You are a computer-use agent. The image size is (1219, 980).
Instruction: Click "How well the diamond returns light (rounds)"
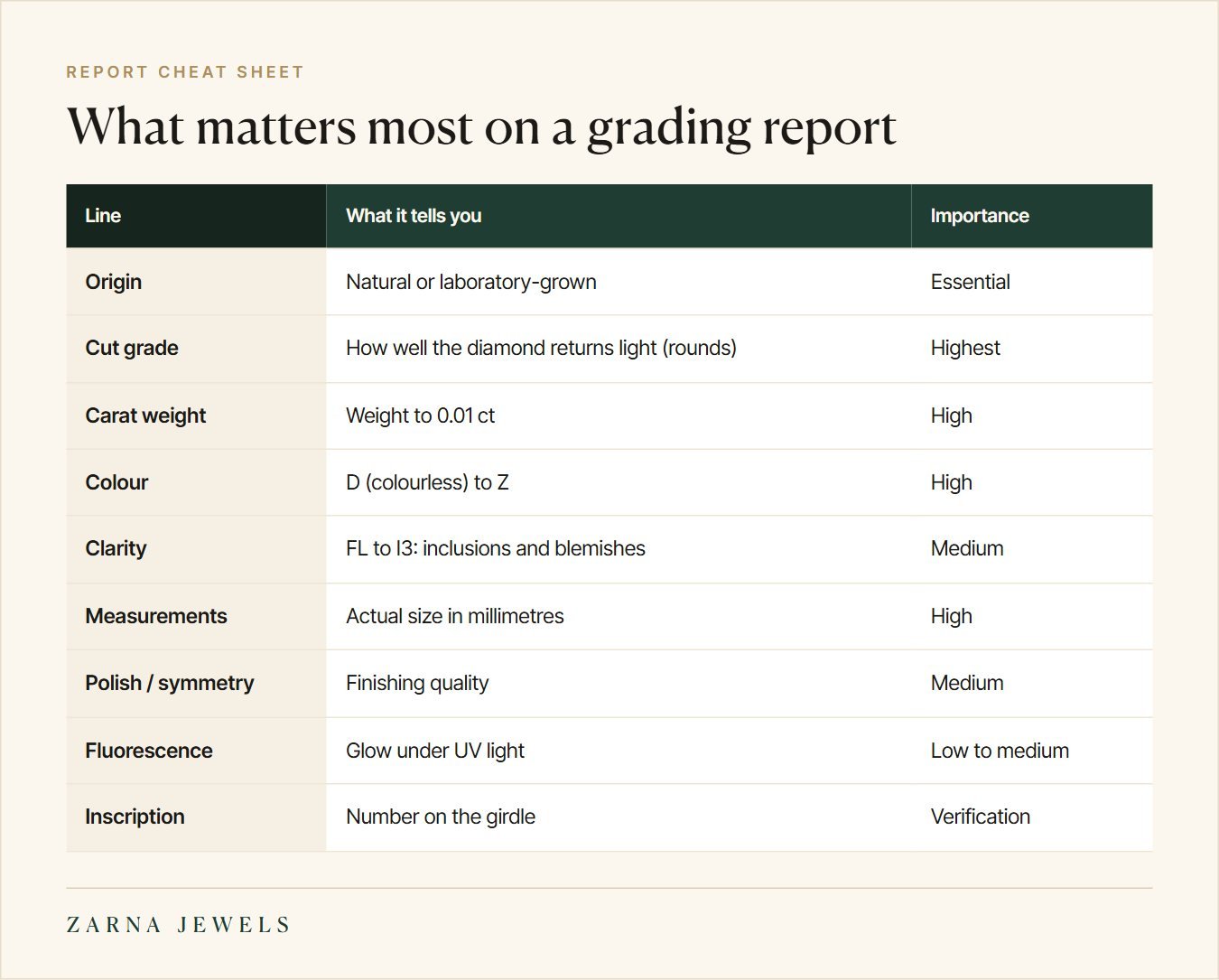[x=541, y=348]
